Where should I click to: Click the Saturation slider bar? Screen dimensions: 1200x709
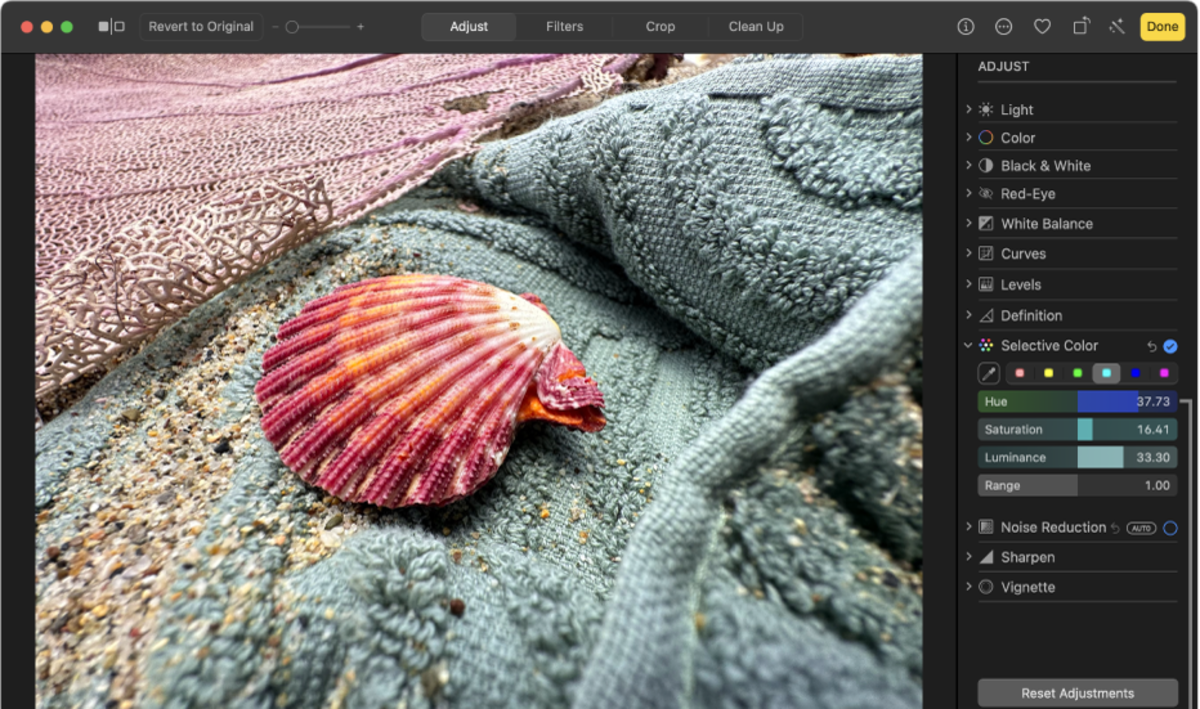point(1077,430)
